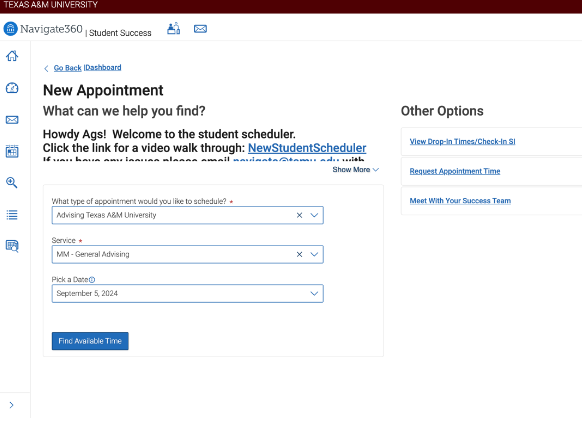Click the MM - General Advising field text
This screenshot has width=582, height=422.
[x=93, y=254]
